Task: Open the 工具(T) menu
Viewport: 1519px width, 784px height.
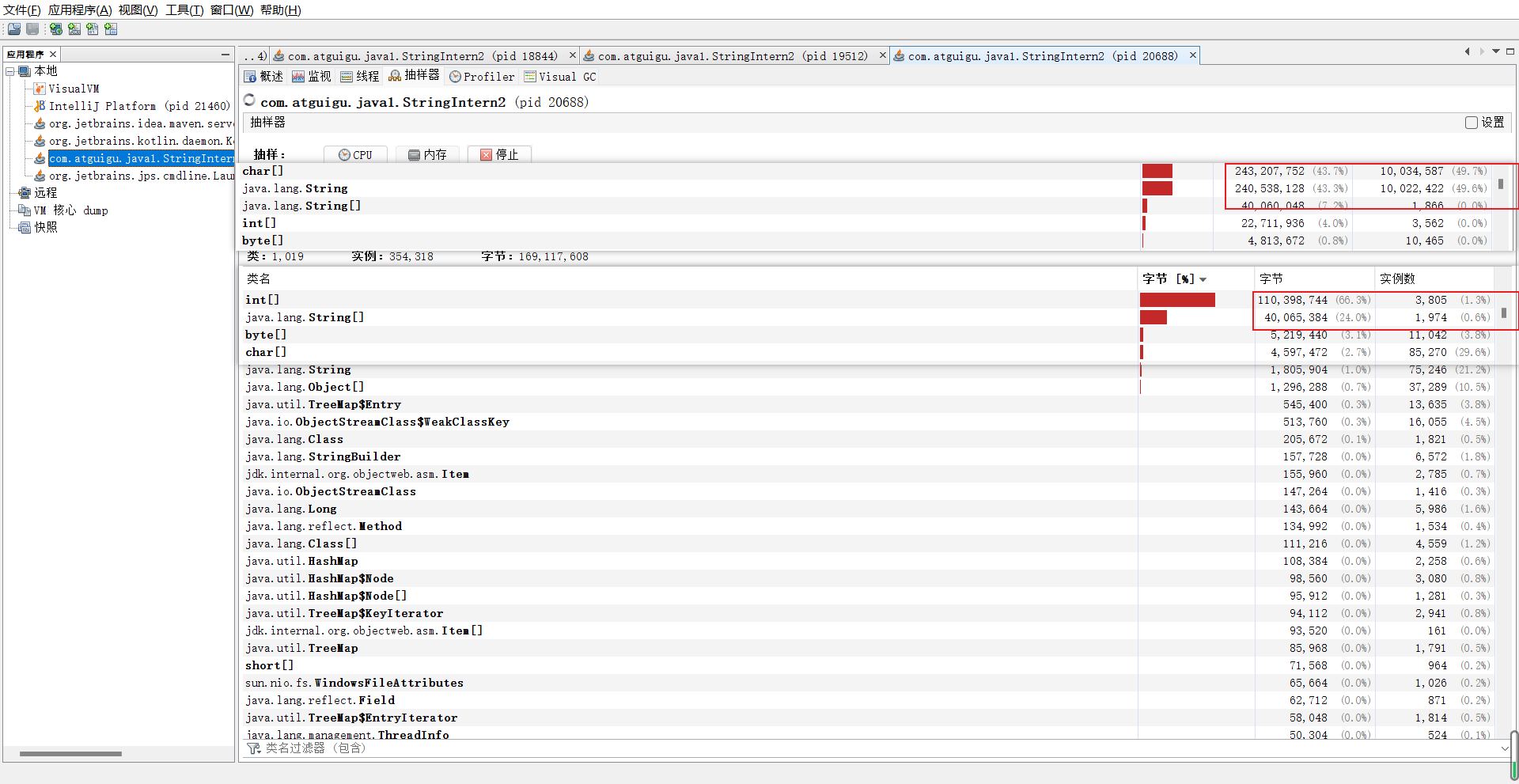Action: [x=184, y=10]
